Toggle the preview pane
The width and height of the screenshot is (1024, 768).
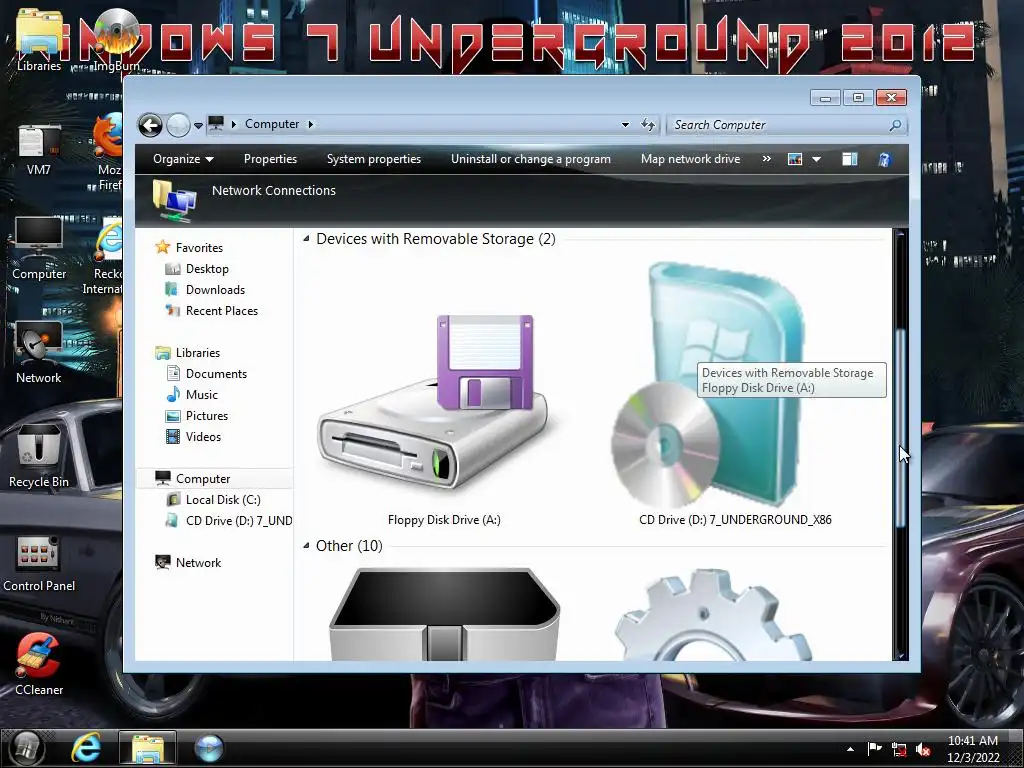point(850,159)
